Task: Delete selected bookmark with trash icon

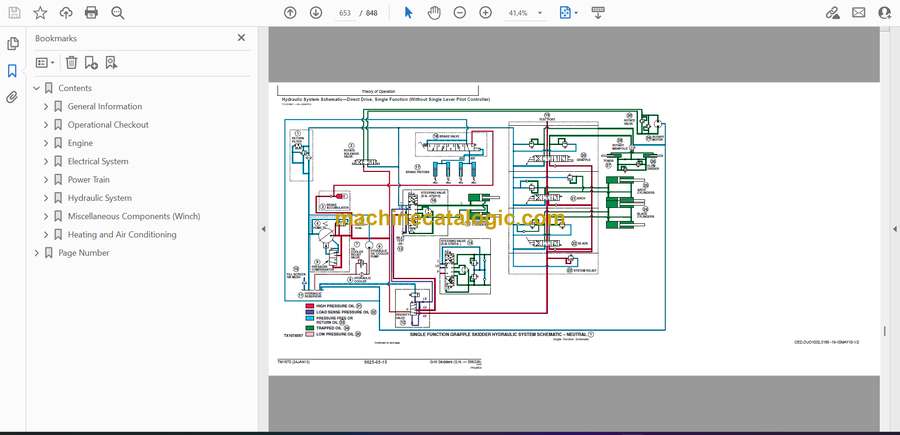Action: (71, 63)
